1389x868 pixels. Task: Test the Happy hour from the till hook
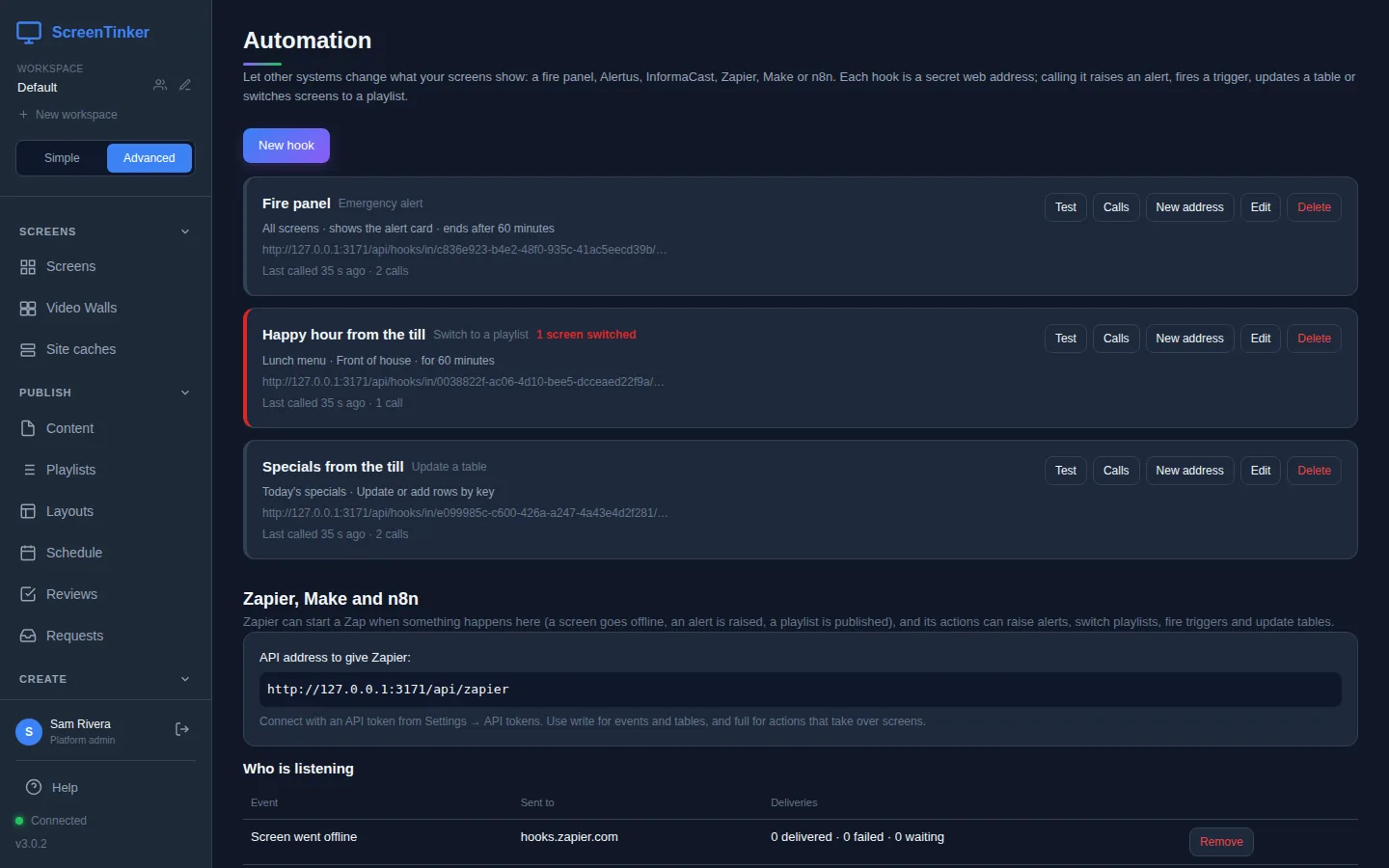click(x=1066, y=339)
